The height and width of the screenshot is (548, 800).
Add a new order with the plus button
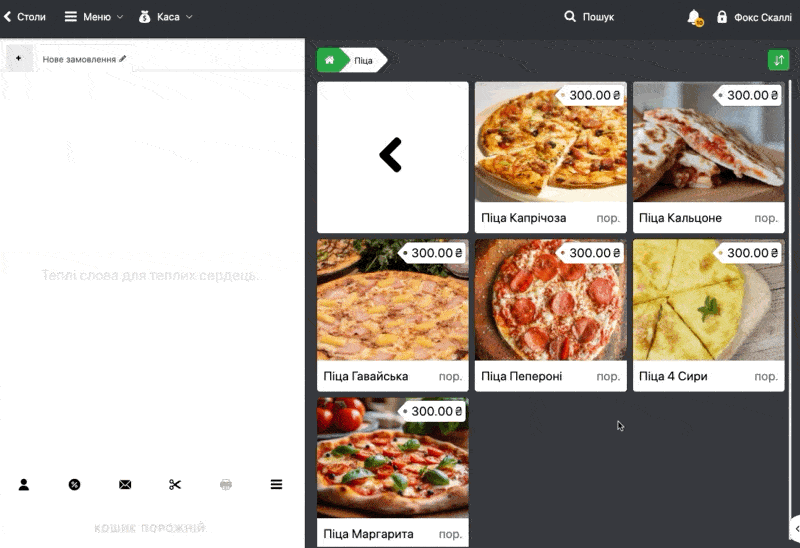click(x=18, y=59)
